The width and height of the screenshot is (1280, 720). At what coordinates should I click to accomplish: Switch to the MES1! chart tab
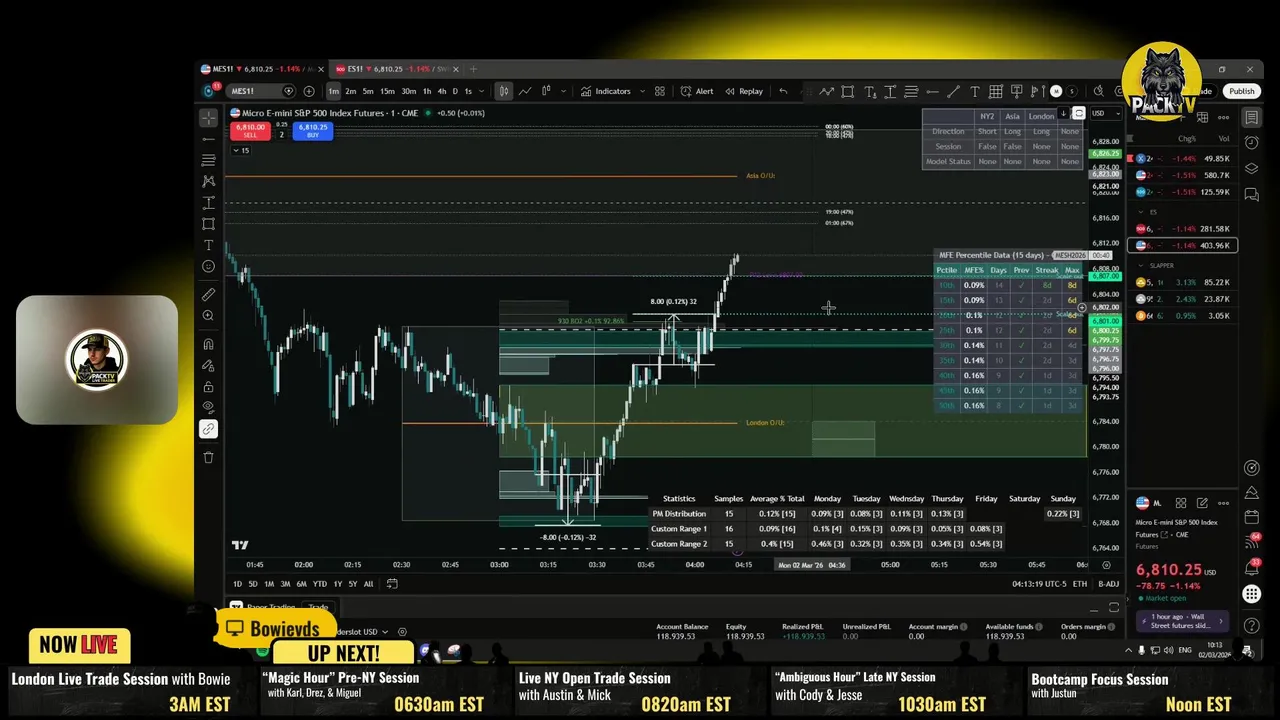pos(260,69)
